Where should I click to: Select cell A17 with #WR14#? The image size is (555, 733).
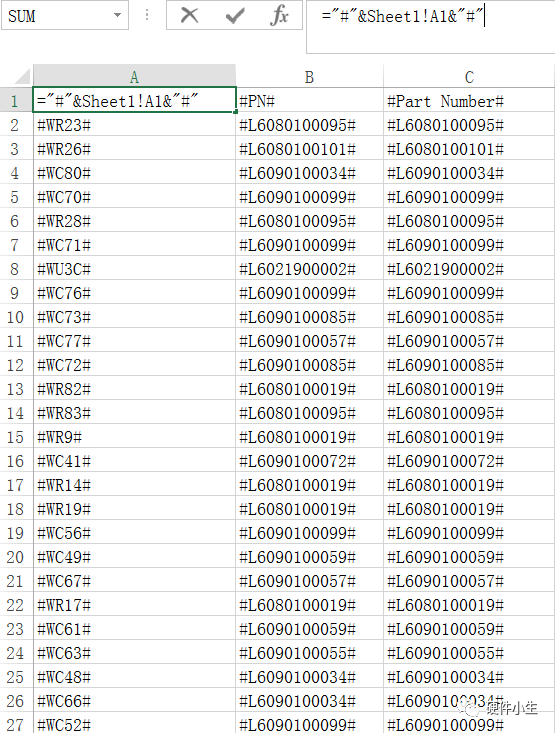click(134, 484)
